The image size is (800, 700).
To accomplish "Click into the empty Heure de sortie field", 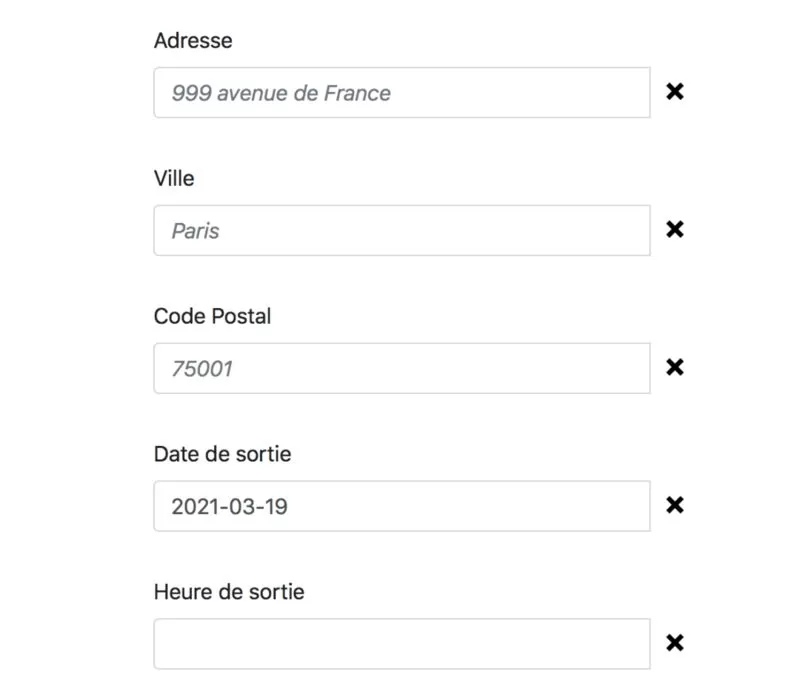I will [402, 643].
